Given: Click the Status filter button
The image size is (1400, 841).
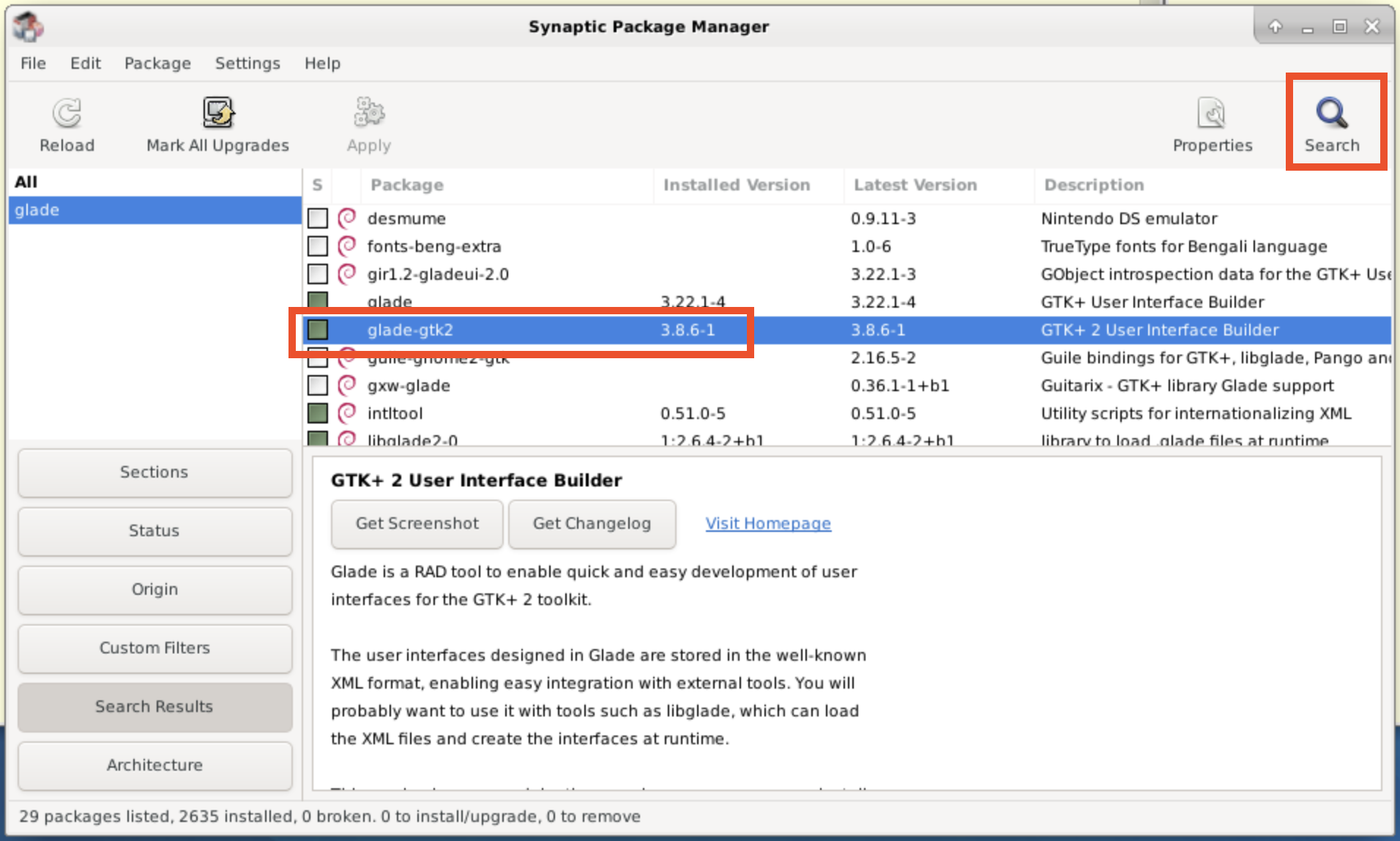Looking at the screenshot, I should pos(154,531).
